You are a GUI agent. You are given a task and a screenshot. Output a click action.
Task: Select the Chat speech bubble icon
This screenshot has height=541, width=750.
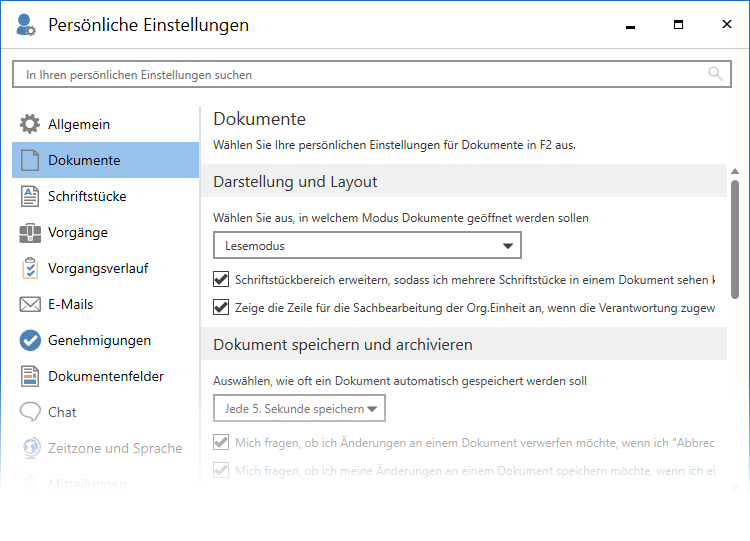coord(30,413)
